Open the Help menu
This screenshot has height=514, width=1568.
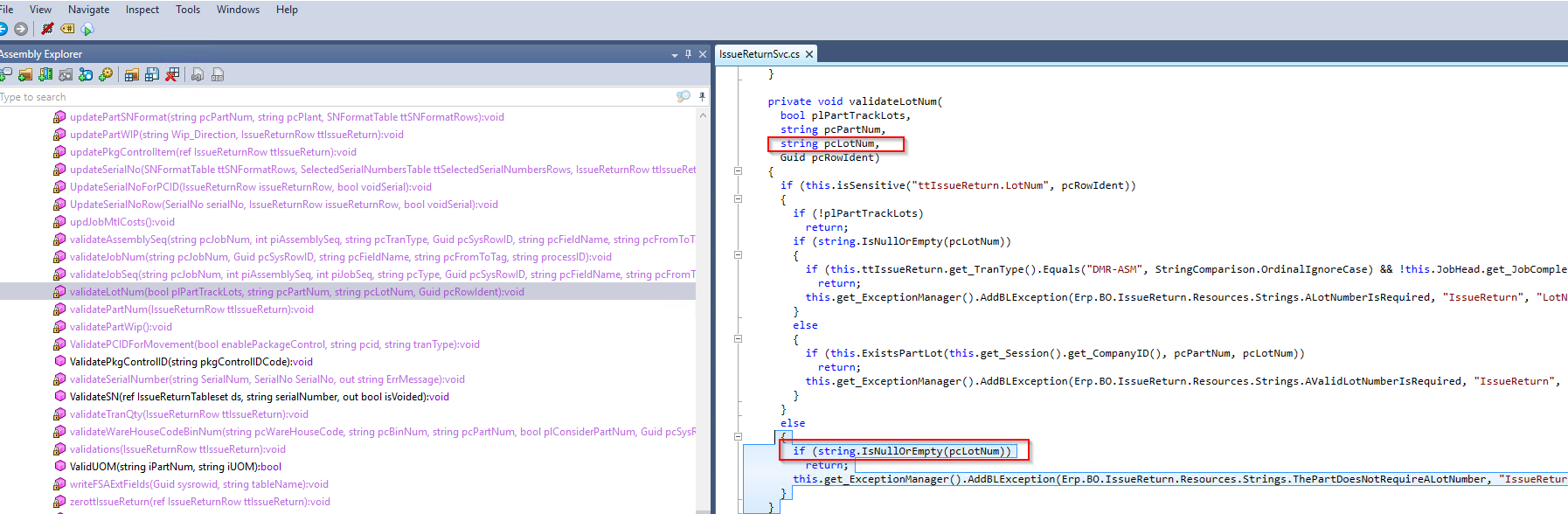pos(287,10)
